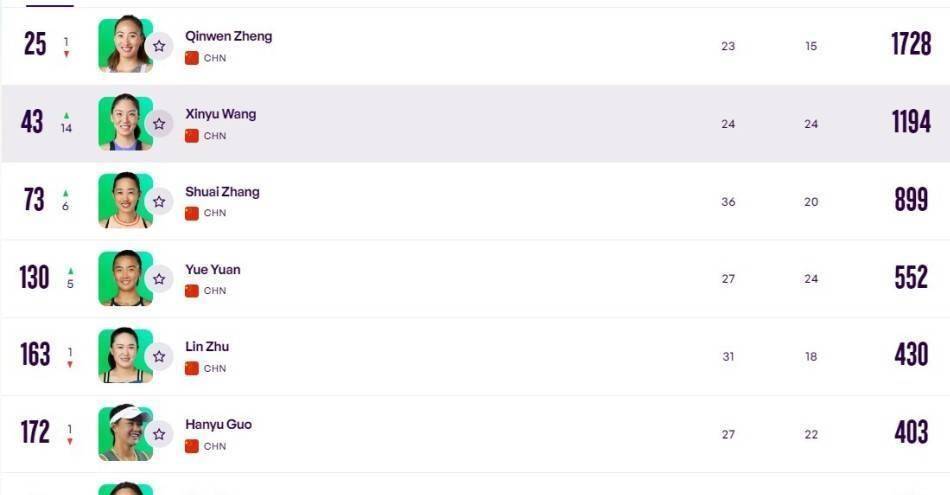Click China flag under Qinwen Zheng
Image resolution: width=950 pixels, height=495 pixels.
pyautogui.click(x=192, y=58)
